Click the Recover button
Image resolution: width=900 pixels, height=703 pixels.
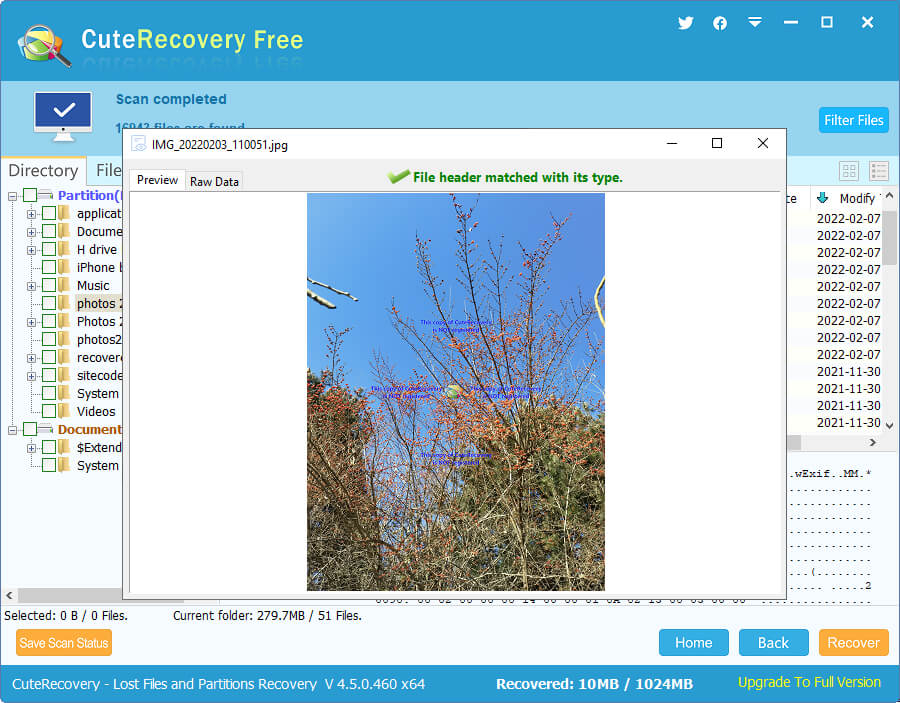pos(853,642)
